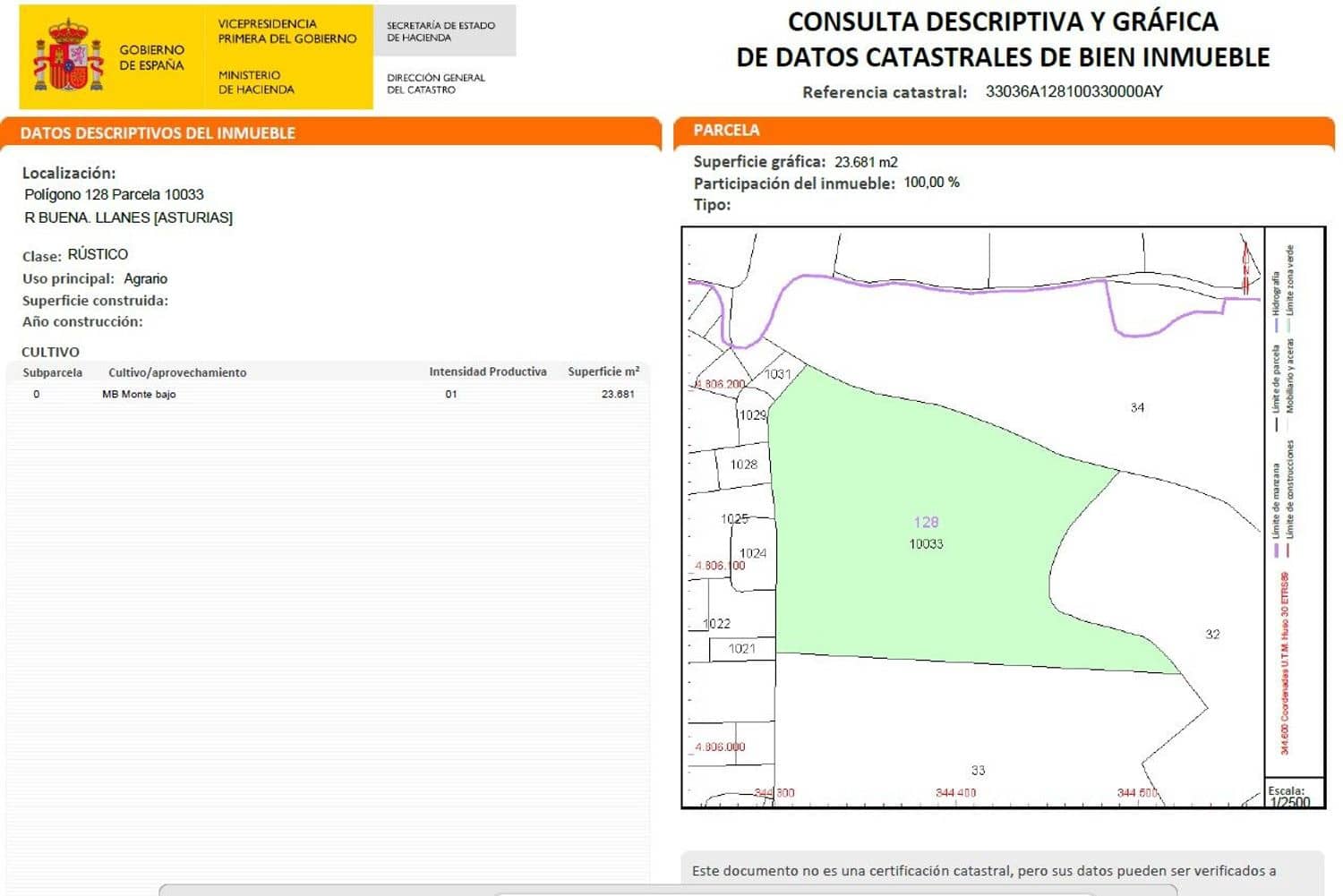This screenshot has height=896, width=1343.
Task: Click the catastral reference 33036A128100330000AY
Action: click(1073, 91)
